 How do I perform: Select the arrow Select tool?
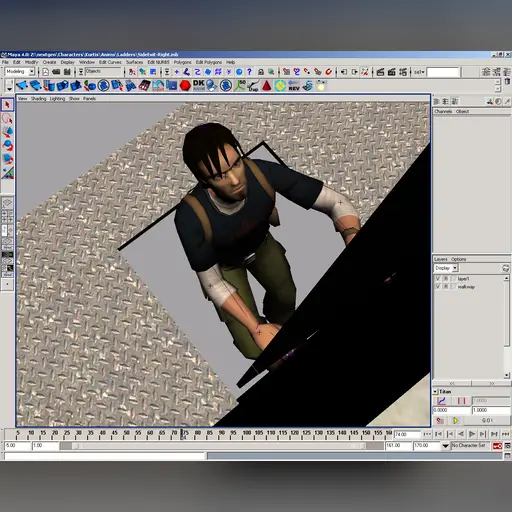point(7,105)
